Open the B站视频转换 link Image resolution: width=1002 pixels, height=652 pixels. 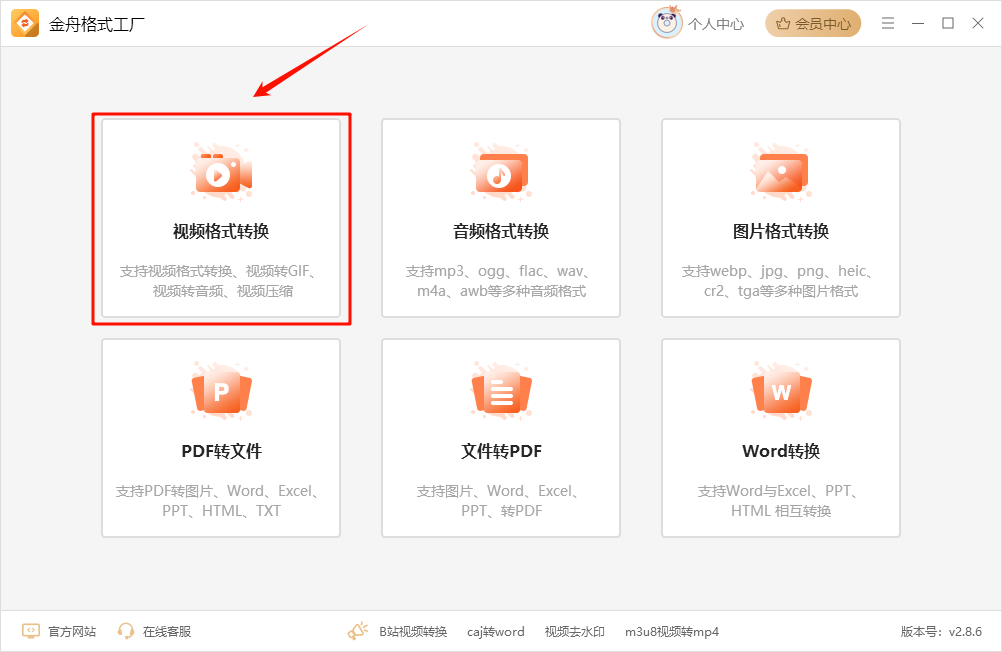(x=413, y=632)
